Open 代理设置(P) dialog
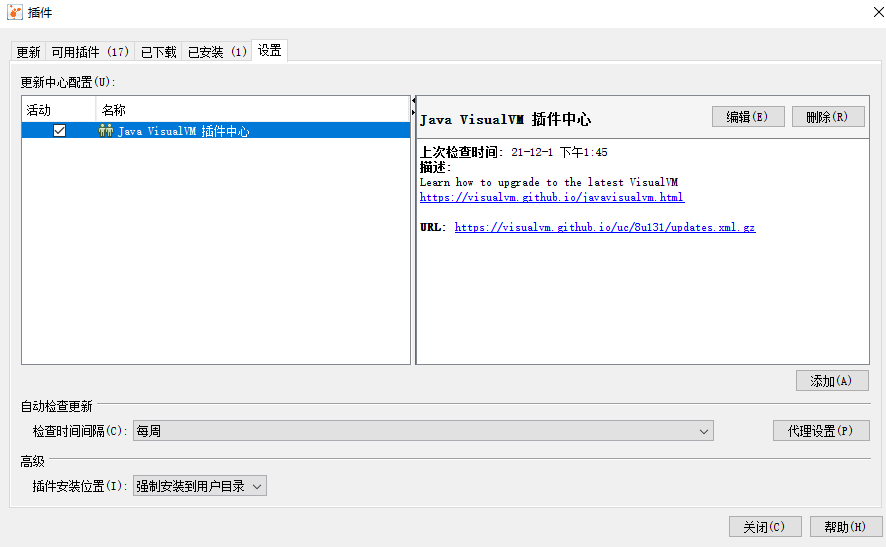Image resolution: width=886 pixels, height=547 pixels. (821, 431)
